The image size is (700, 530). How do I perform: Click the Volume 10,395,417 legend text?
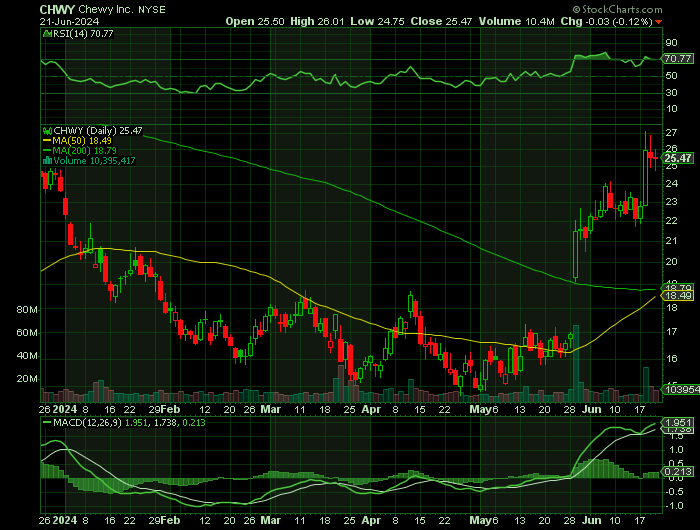coord(94,161)
